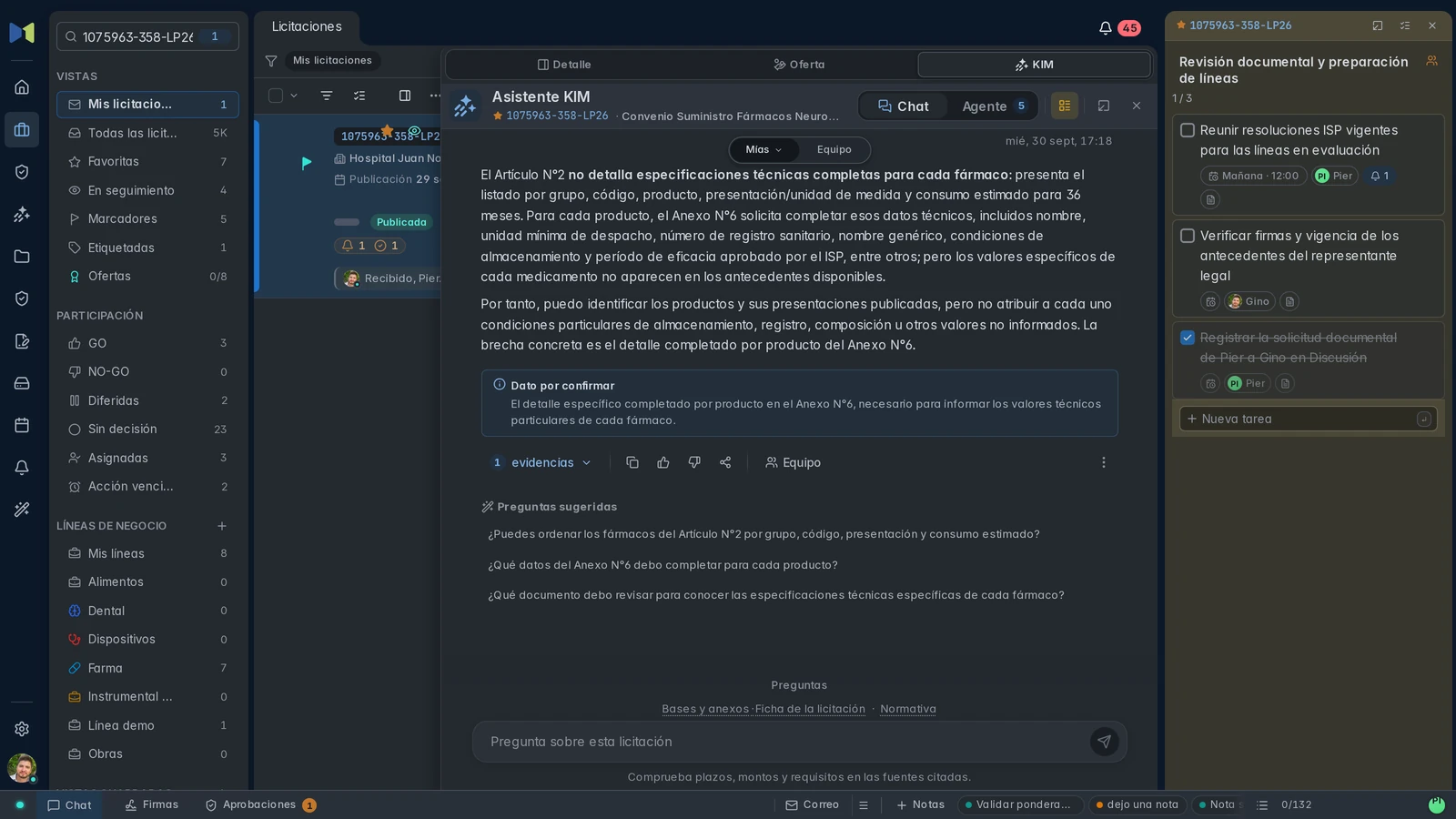Open the team members icon in the task panel
The width and height of the screenshot is (1456, 819).
tap(1431, 61)
